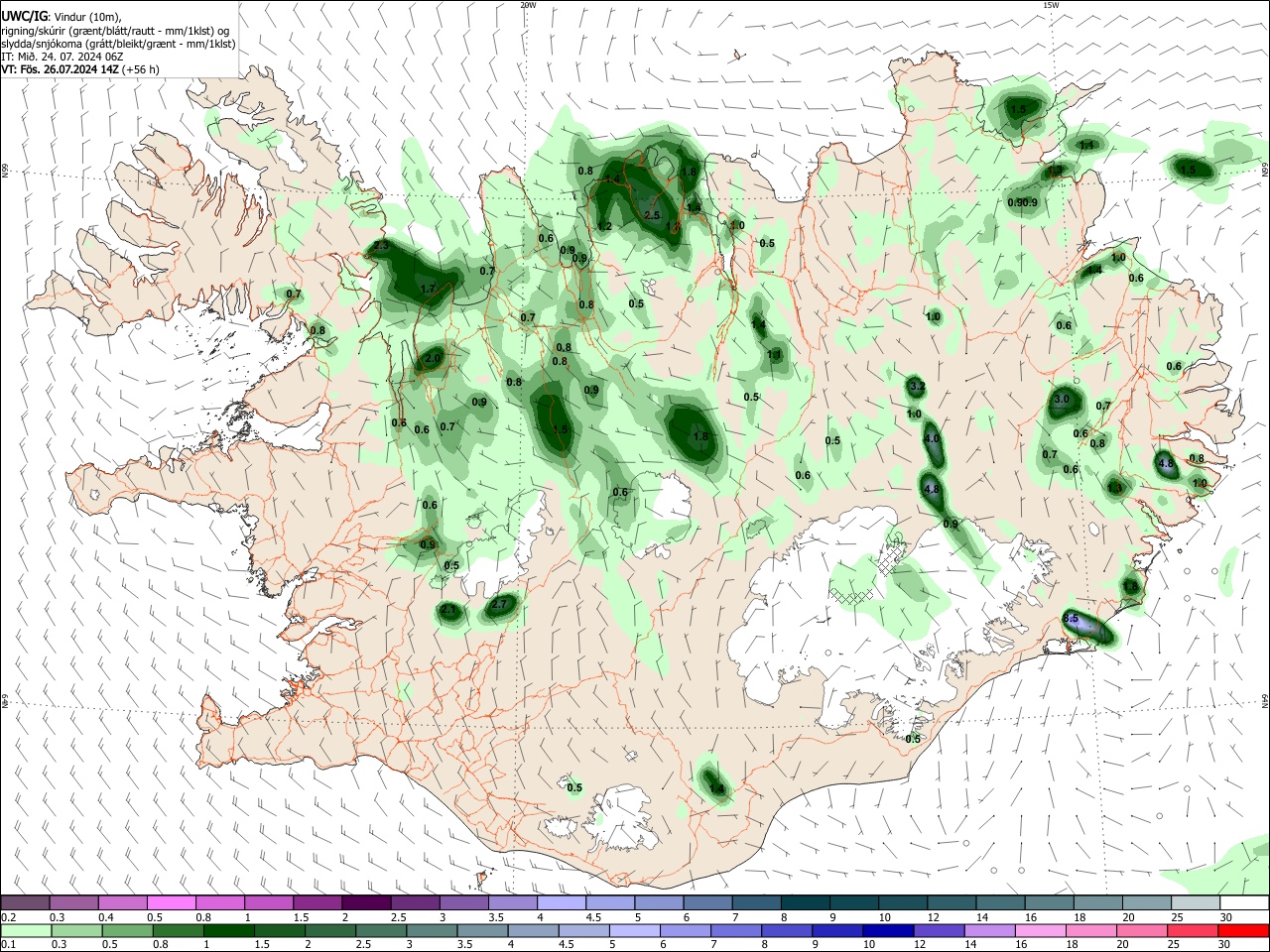Click the '2.0' precipitation value on the map
The width and height of the screenshot is (1270, 952).
434,358
